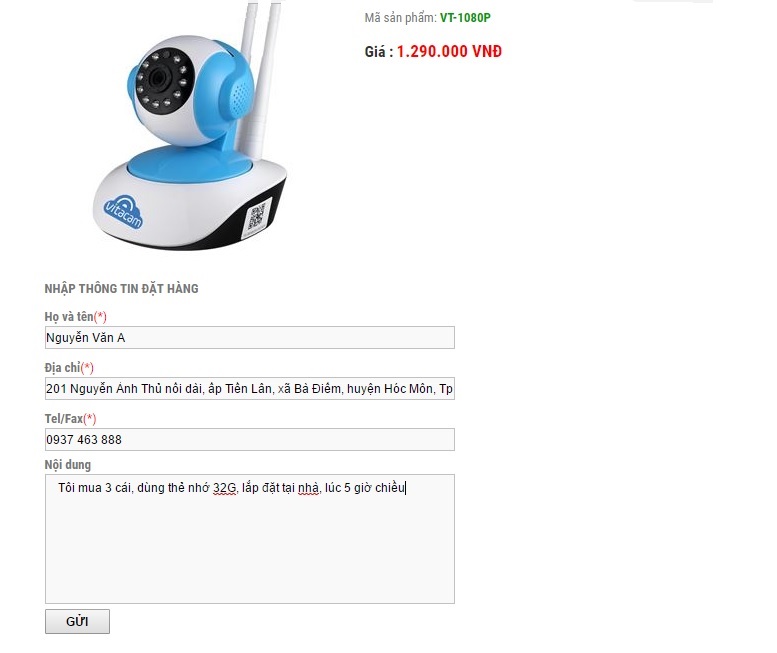The image size is (777, 653).
Task: Click the 'NHẬP THÔNG TIN ĐẶT HÀNG' heading
Action: click(121, 288)
